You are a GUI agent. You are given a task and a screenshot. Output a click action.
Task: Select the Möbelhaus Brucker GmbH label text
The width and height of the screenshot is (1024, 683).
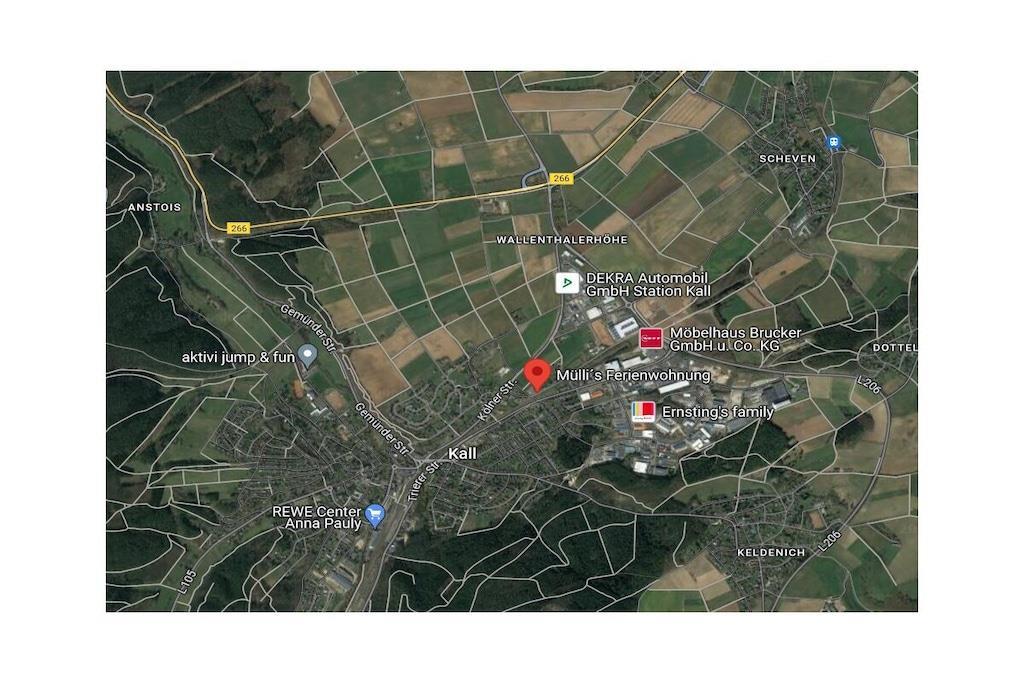(735, 339)
